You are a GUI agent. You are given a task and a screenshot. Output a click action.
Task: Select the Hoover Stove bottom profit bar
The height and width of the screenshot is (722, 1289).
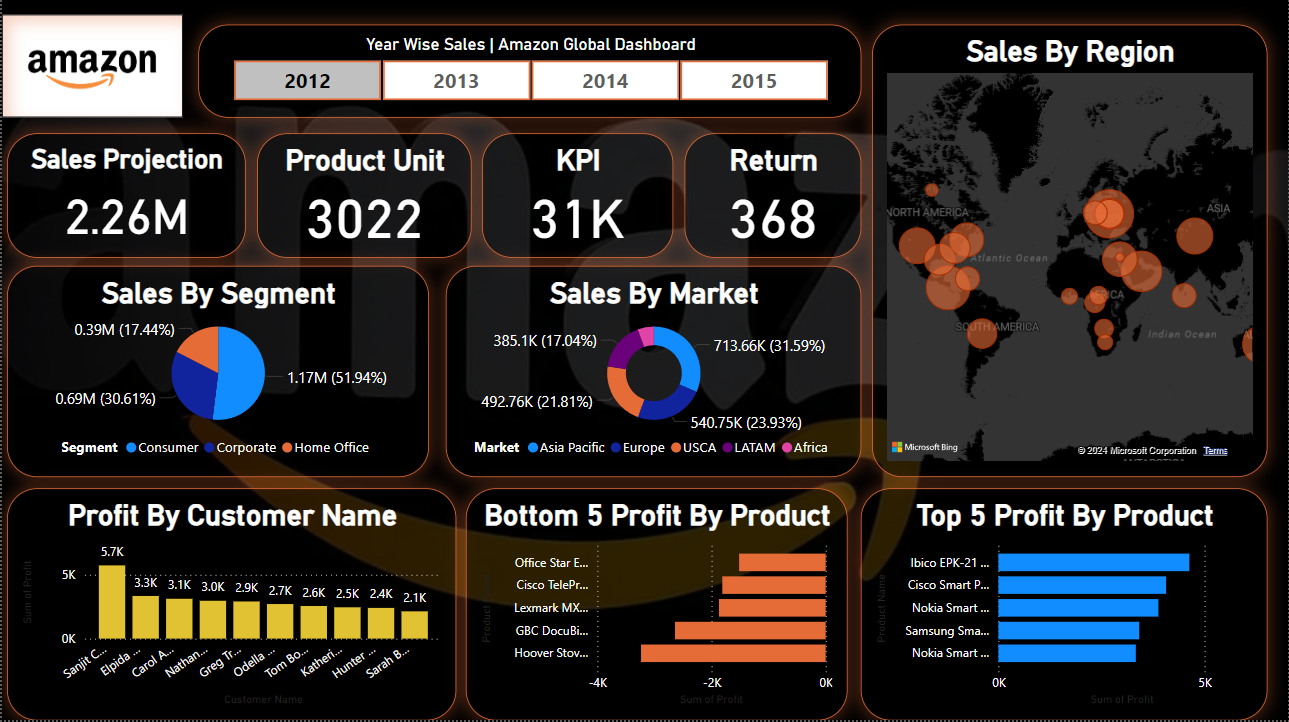pyautogui.click(x=733, y=653)
